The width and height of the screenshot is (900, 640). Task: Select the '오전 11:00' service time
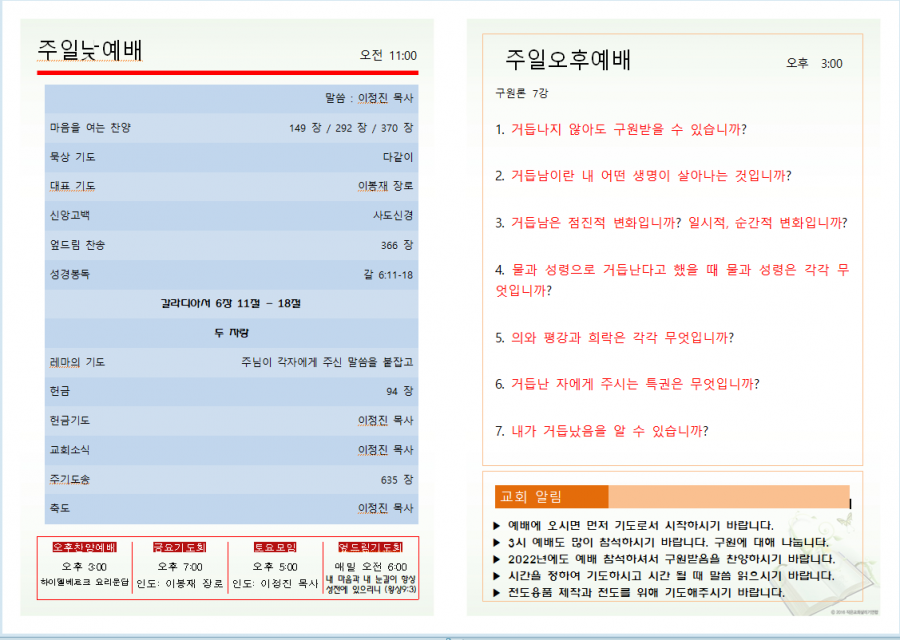(388, 56)
